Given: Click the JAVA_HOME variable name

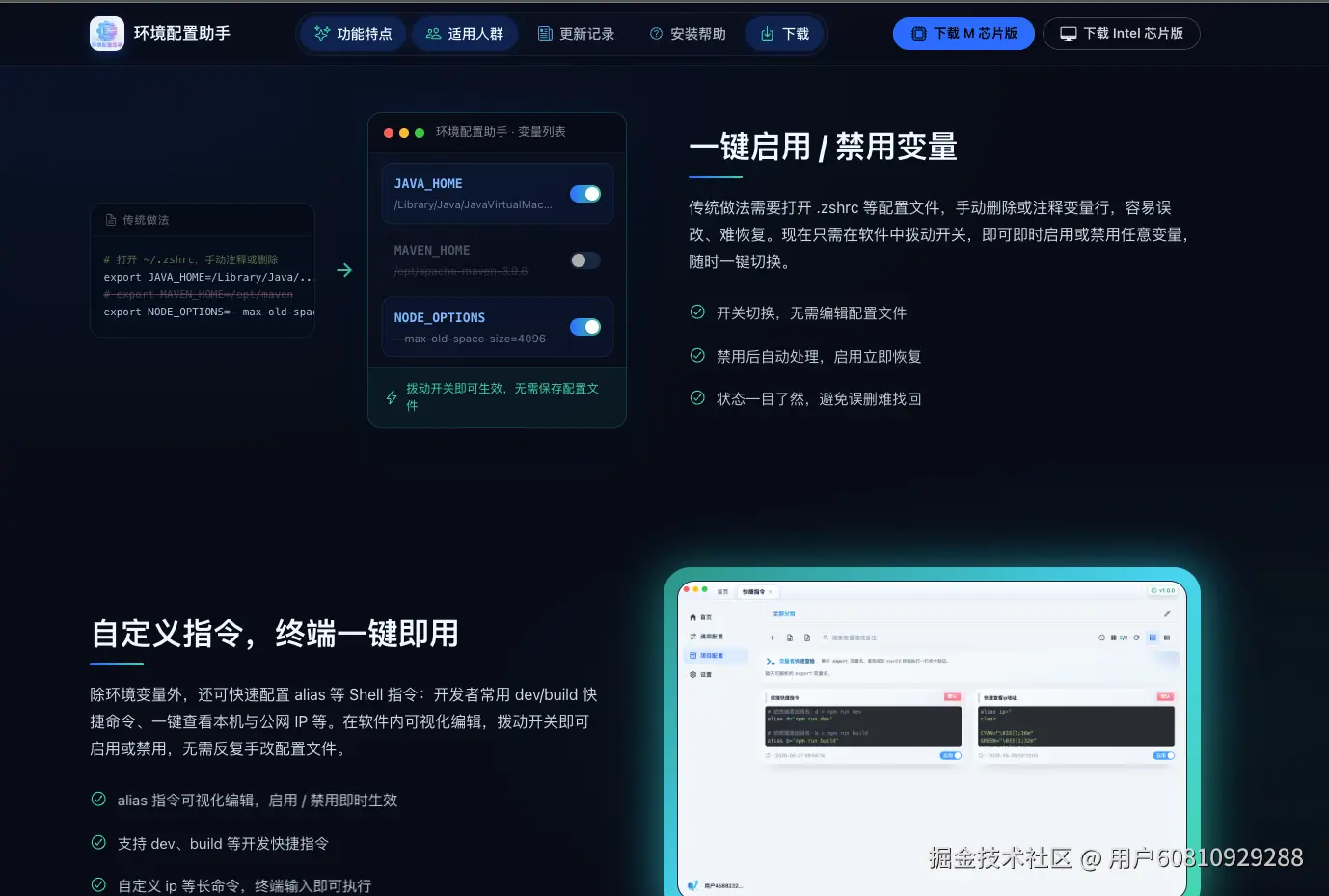Looking at the screenshot, I should (x=428, y=183).
